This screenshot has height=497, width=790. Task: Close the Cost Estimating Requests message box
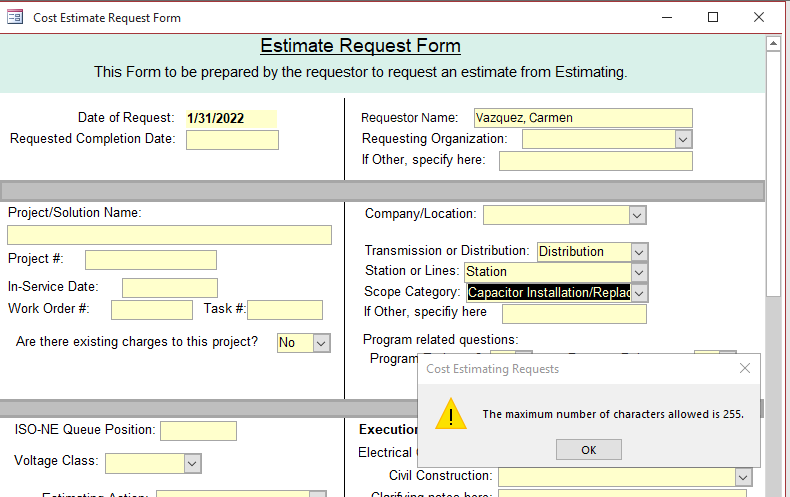(744, 369)
